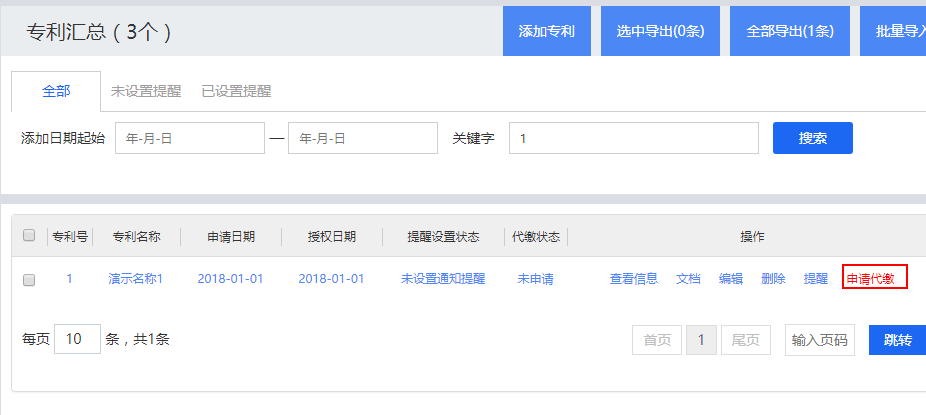Open the 未设置提醒 tab

[146, 92]
